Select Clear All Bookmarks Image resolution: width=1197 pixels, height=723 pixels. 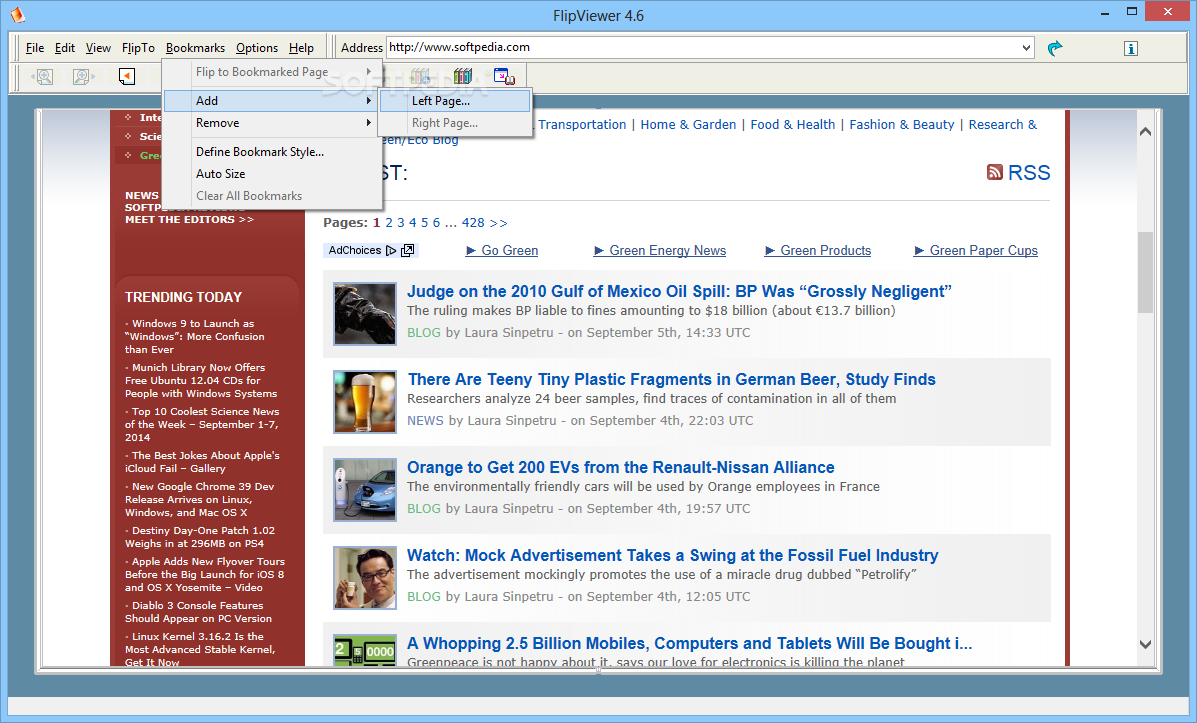pos(273,196)
